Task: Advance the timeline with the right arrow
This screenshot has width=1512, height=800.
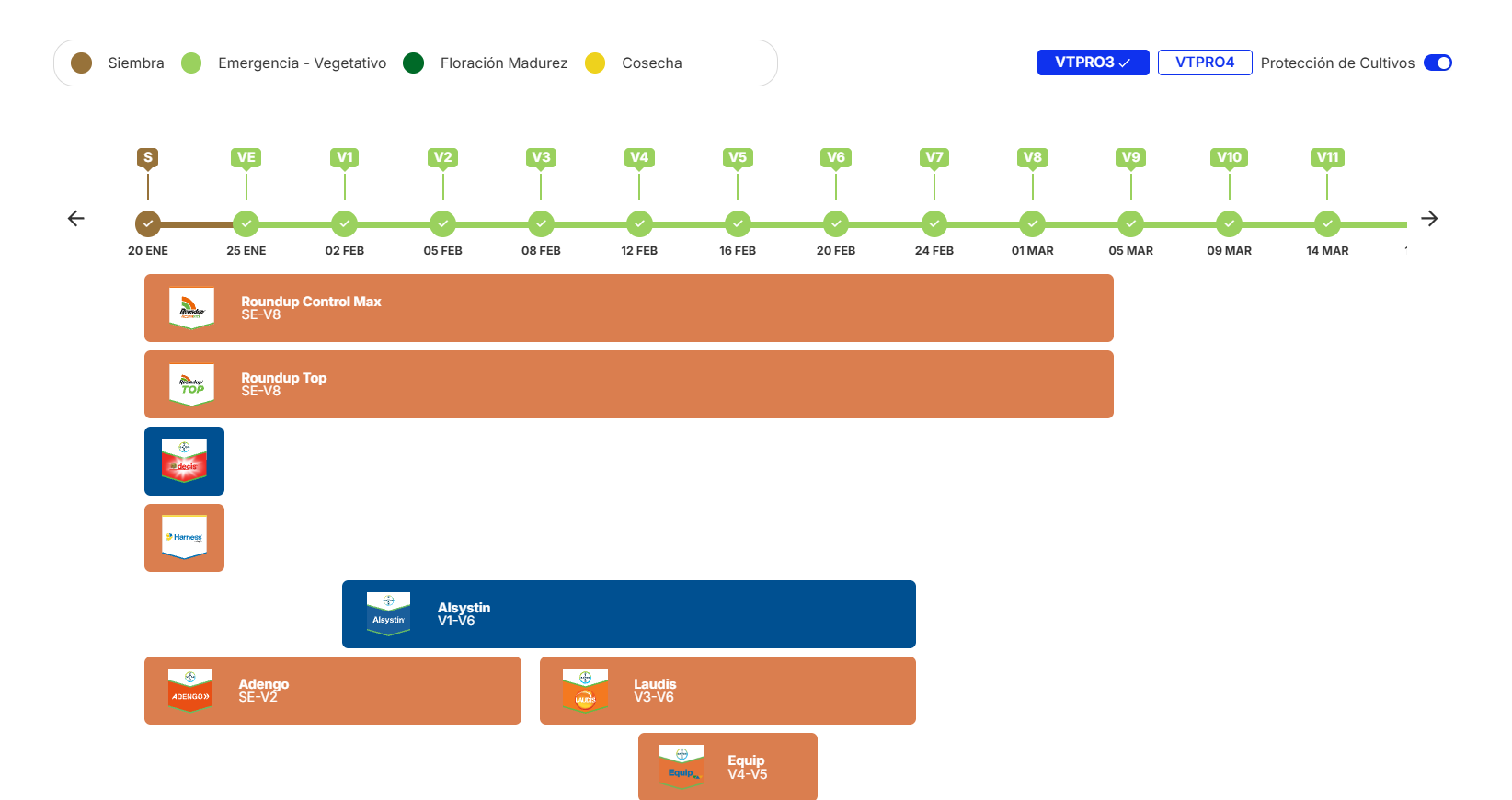Action: 1429,218
